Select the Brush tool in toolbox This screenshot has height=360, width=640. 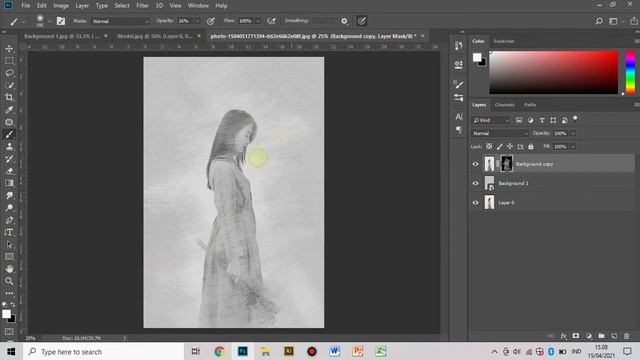(9, 134)
